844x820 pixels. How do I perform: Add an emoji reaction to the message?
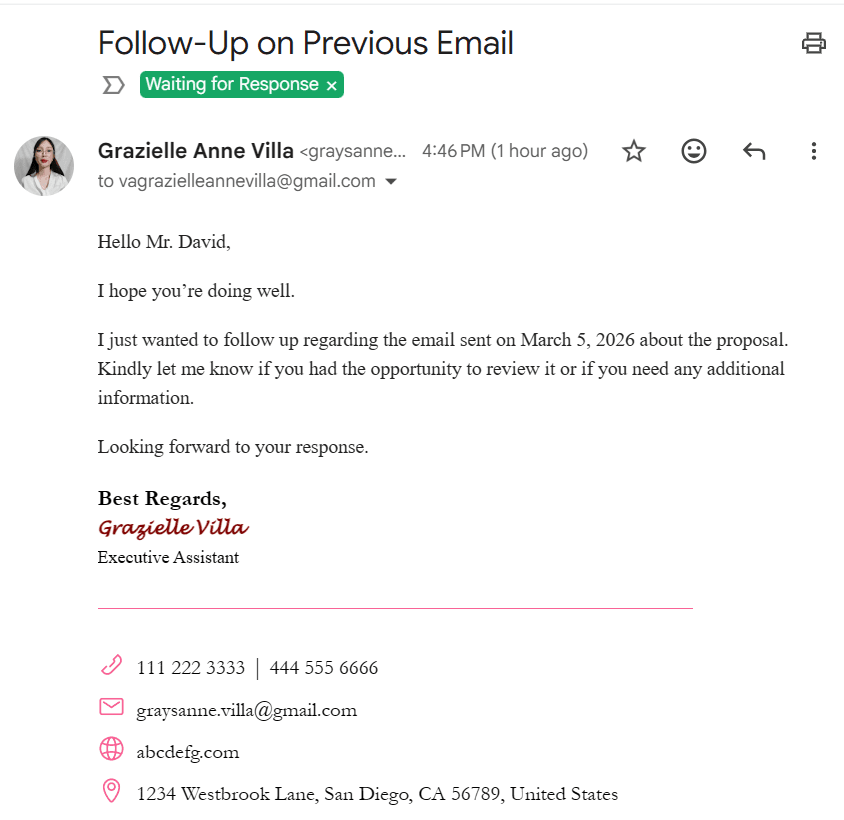click(693, 151)
